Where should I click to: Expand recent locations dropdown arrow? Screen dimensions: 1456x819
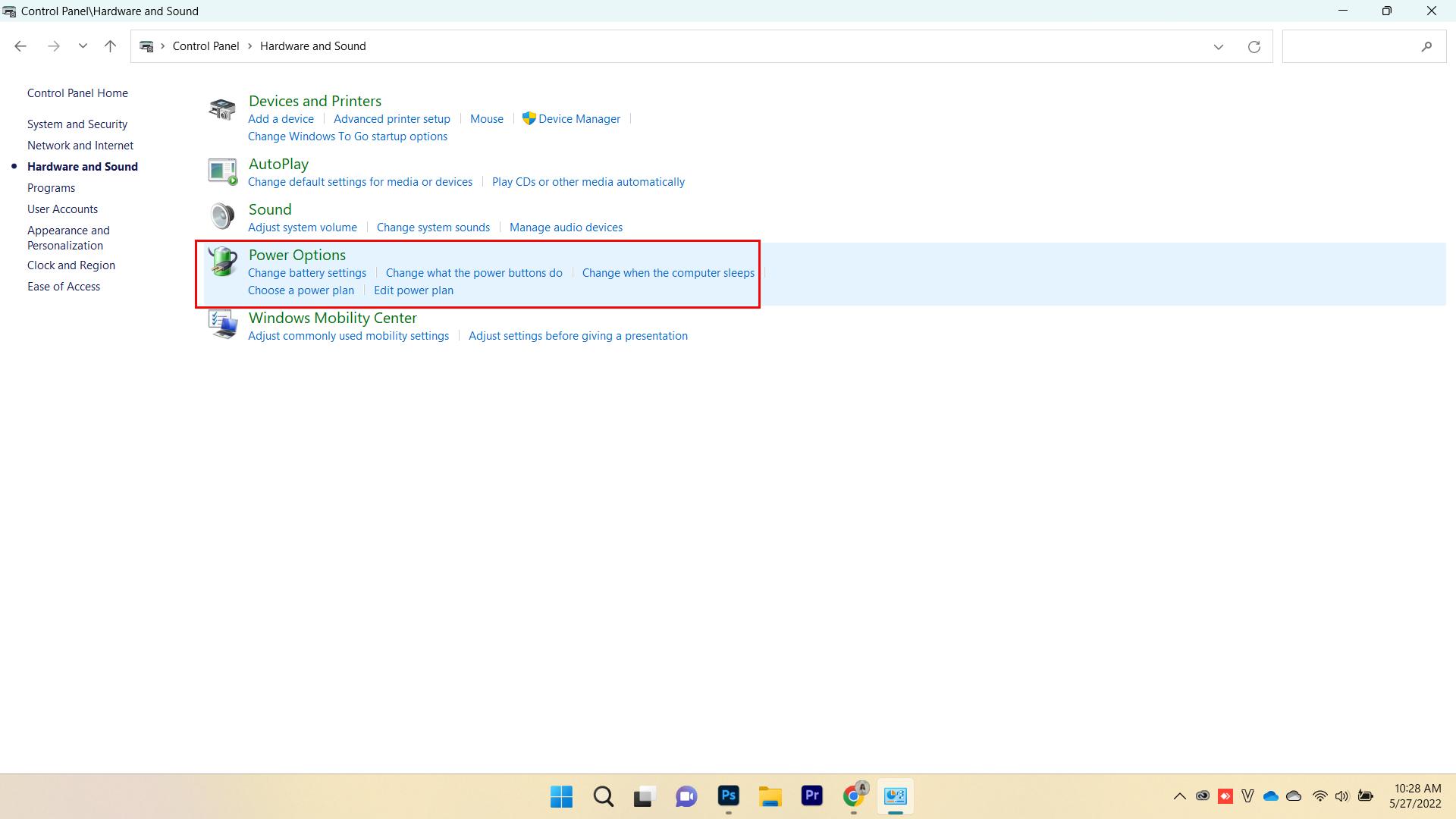click(x=83, y=46)
